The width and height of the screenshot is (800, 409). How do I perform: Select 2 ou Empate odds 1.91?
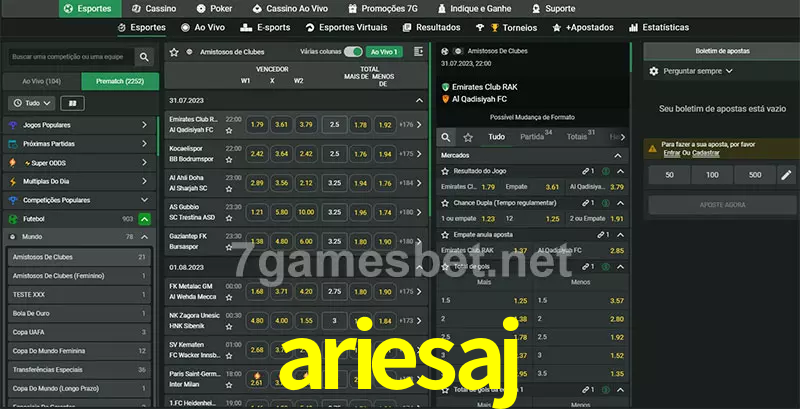coord(596,219)
